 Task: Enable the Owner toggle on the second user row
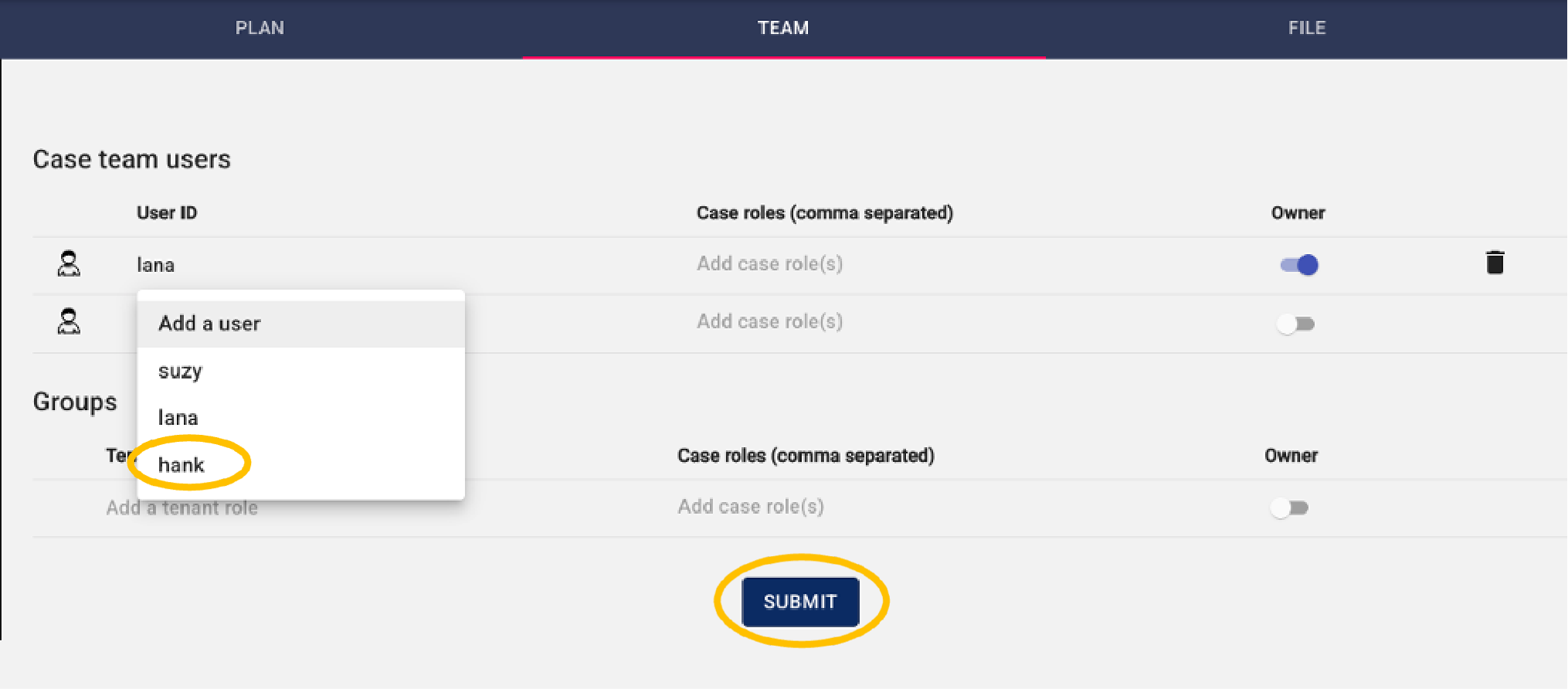click(x=1295, y=324)
